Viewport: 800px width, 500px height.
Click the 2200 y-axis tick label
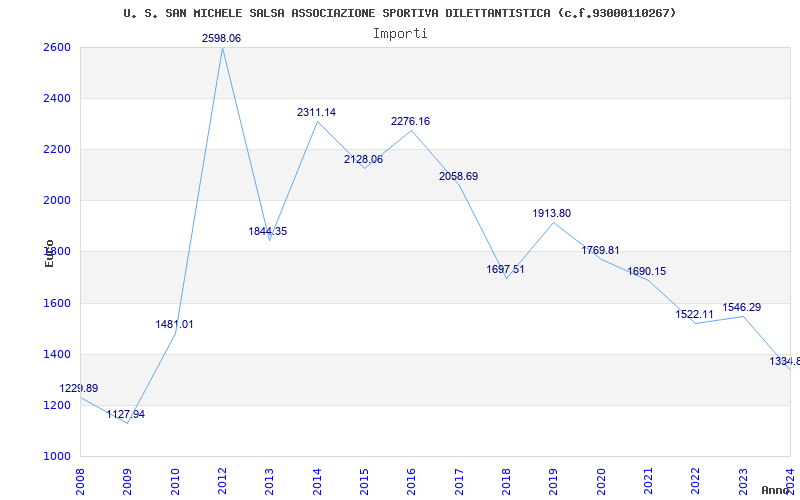(55, 149)
